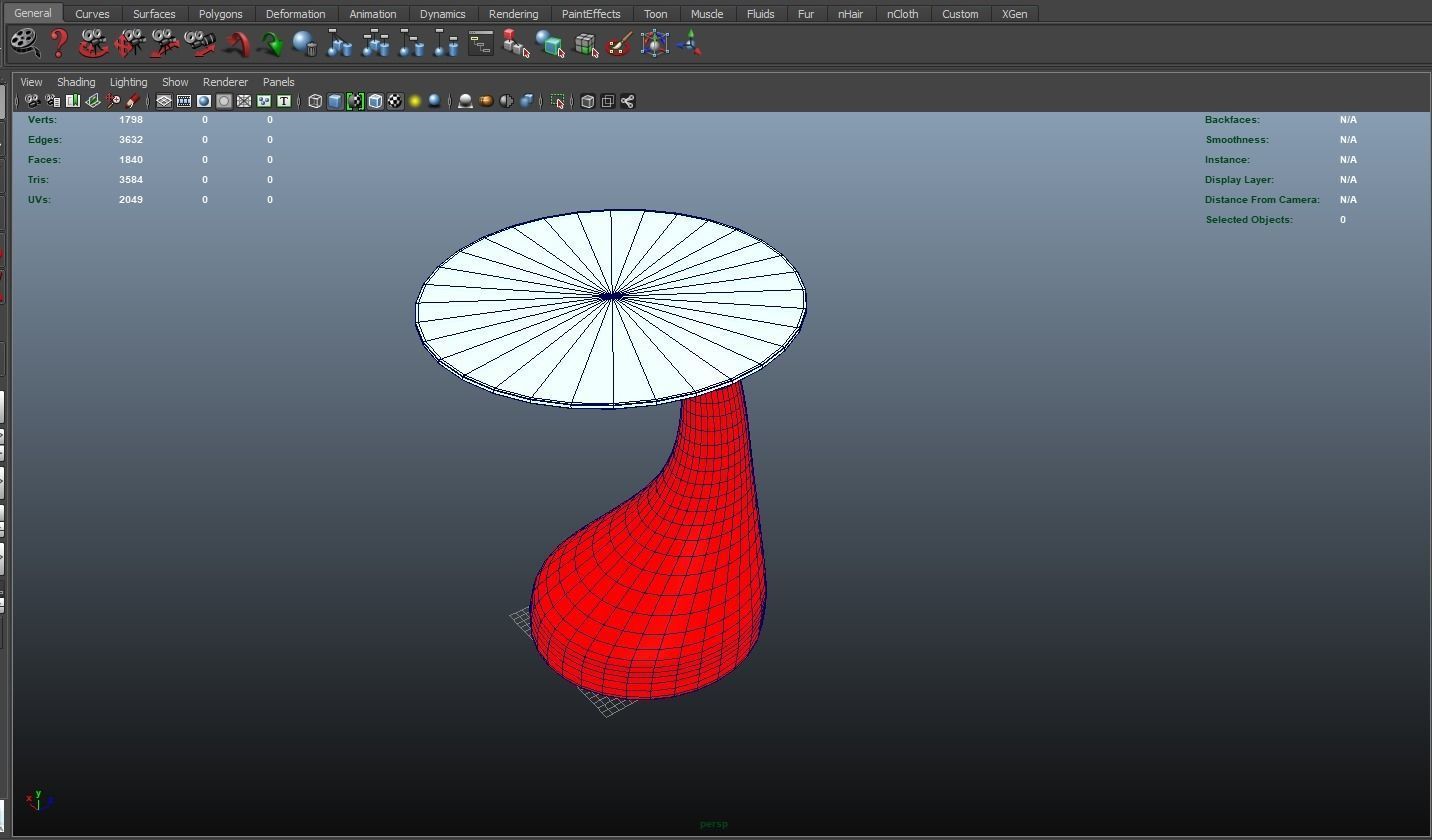The image size is (1432, 840).
Task: Open the XGen shelf tab
Action: (1014, 14)
